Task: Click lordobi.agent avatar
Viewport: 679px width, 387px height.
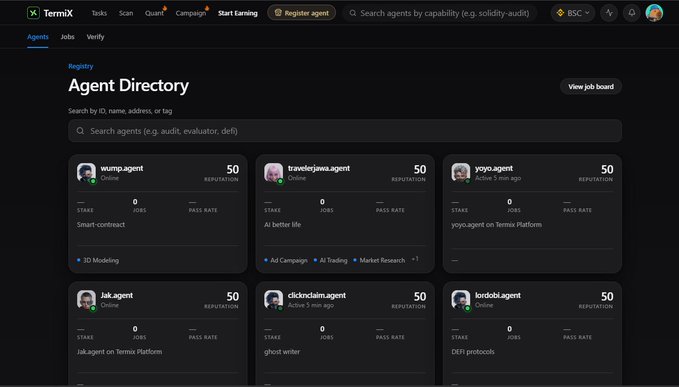Action: pyautogui.click(x=460, y=300)
